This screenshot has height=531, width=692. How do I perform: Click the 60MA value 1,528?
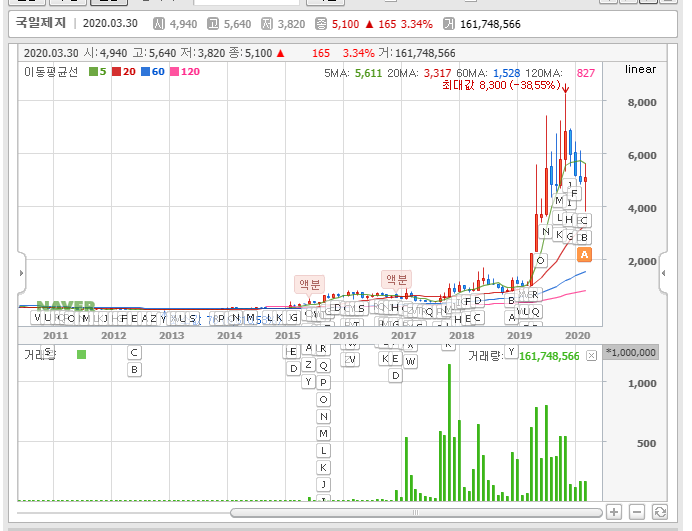coord(507,73)
